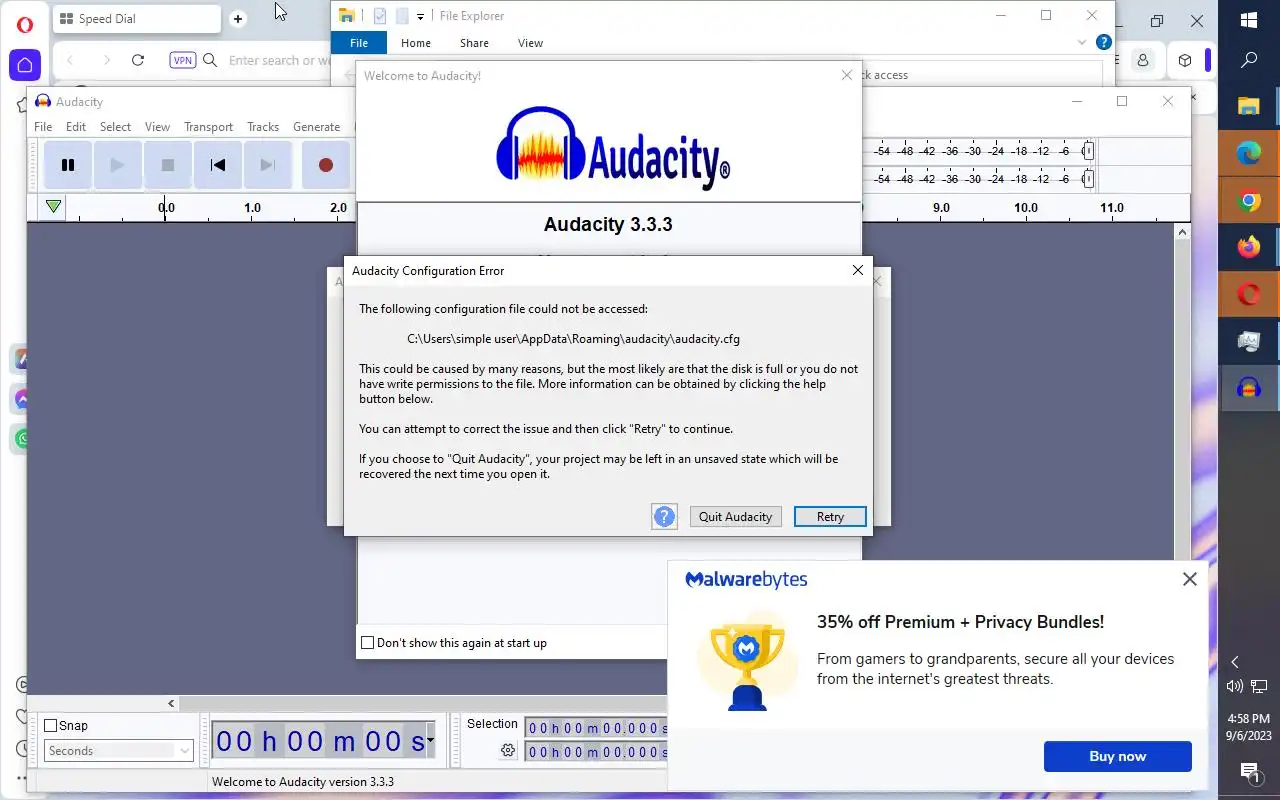This screenshot has width=1280, height=800.
Task: Click the blue help question mark button
Action: click(x=664, y=516)
